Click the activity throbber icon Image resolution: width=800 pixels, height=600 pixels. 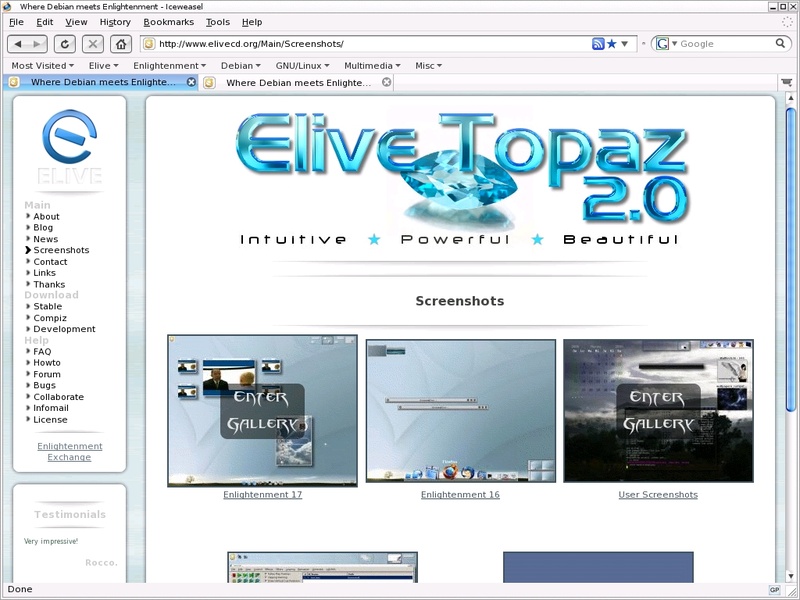tap(788, 22)
